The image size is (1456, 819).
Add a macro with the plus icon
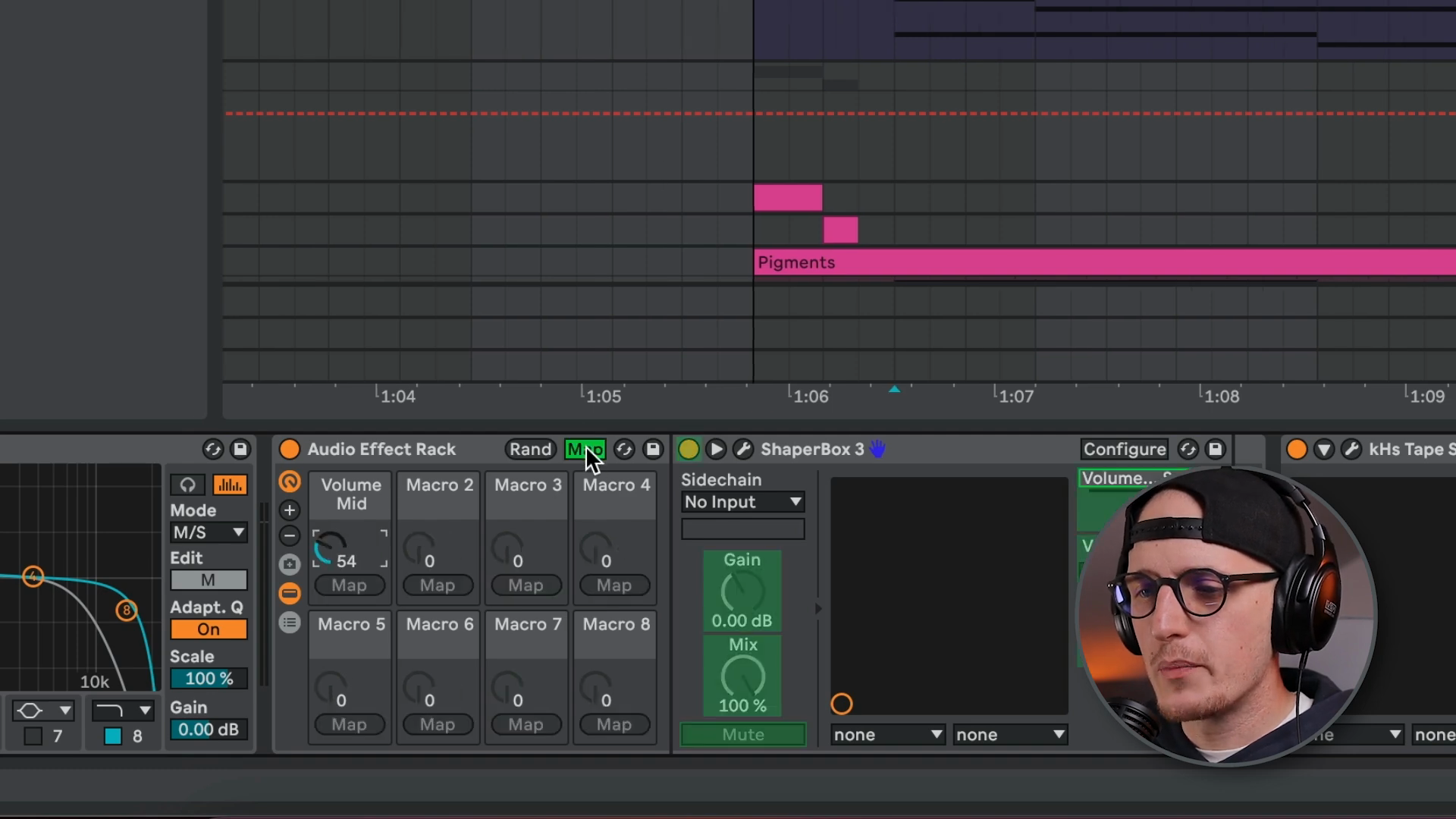coord(289,510)
